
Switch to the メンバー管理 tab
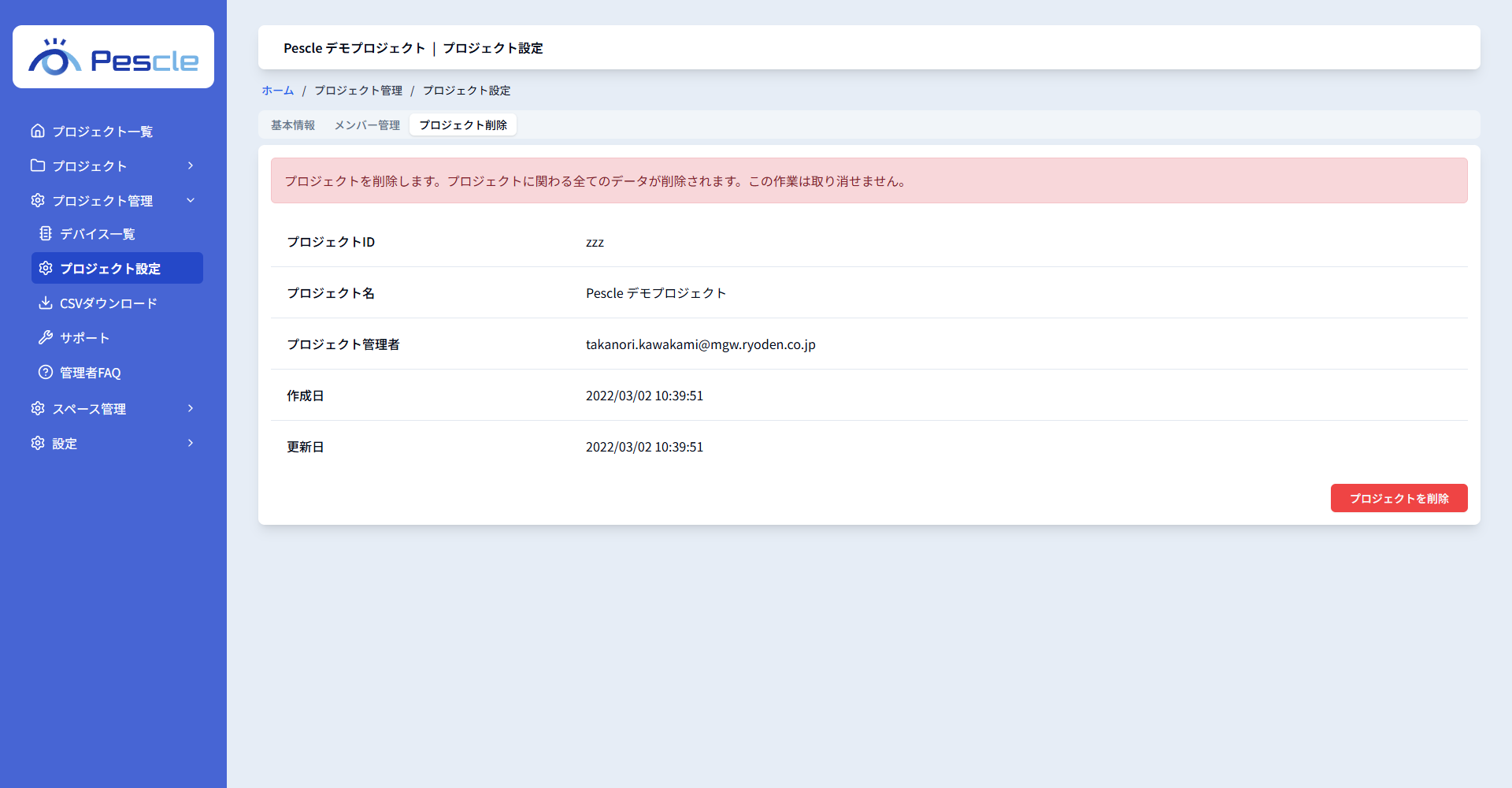coord(367,125)
